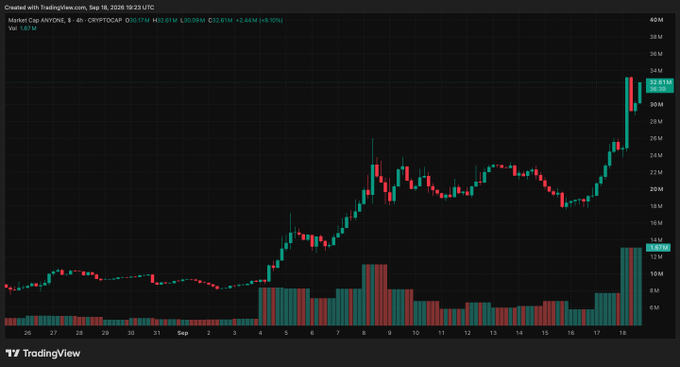Screen dimensions: 680x367
Task: Click the open value 'O30.17M' in legend
Action: click(x=137, y=20)
